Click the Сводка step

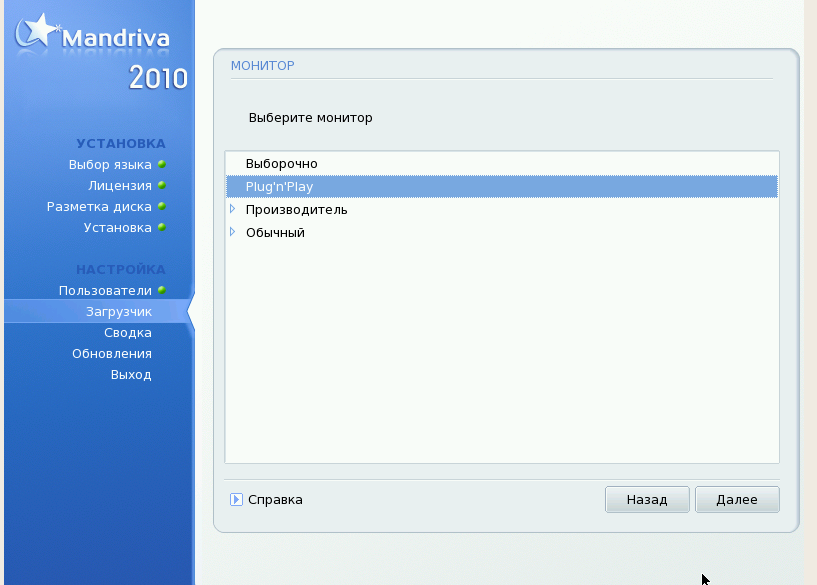pyautogui.click(x=128, y=332)
